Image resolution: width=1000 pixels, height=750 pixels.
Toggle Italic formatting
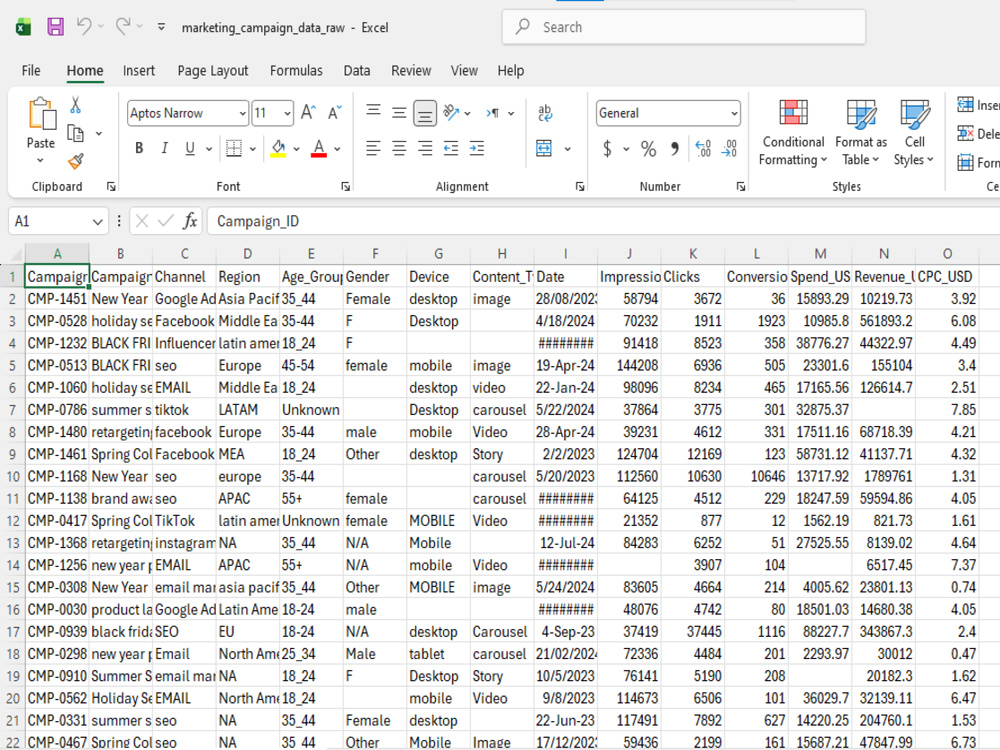pyautogui.click(x=165, y=149)
